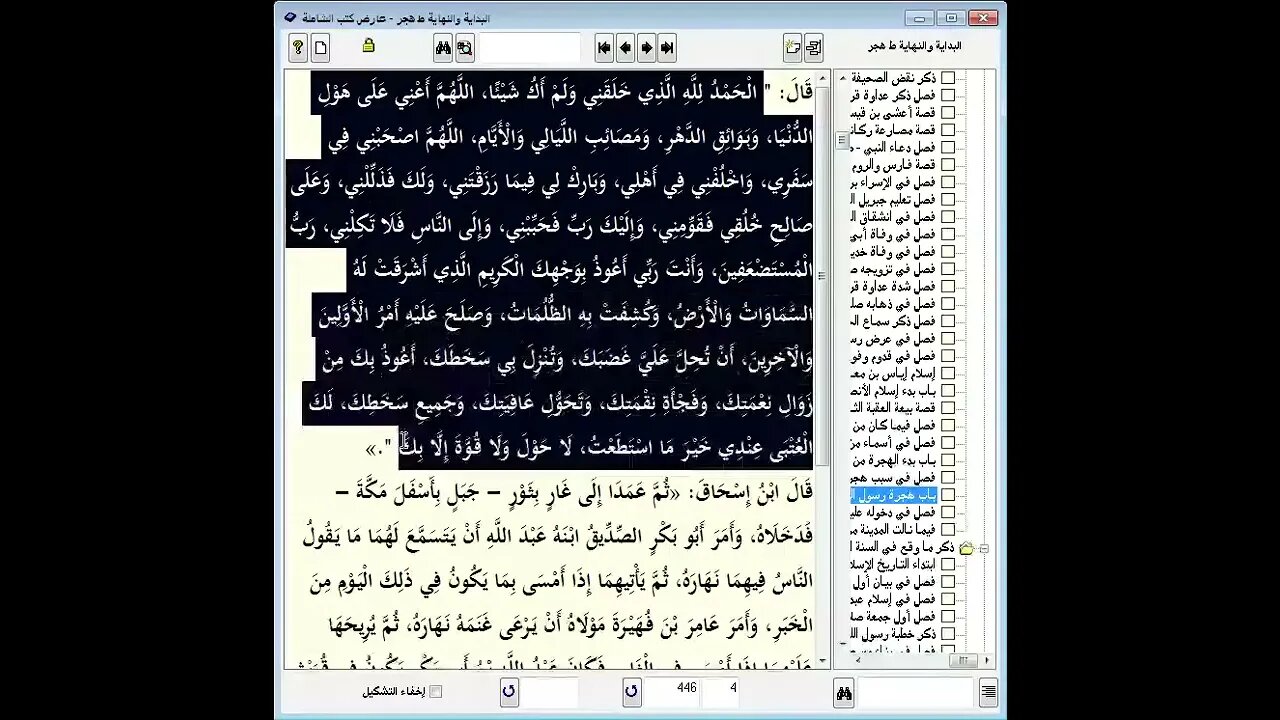Collapse the ذكر ما وقع في السنة node
The image size is (1280, 720).
point(984,548)
